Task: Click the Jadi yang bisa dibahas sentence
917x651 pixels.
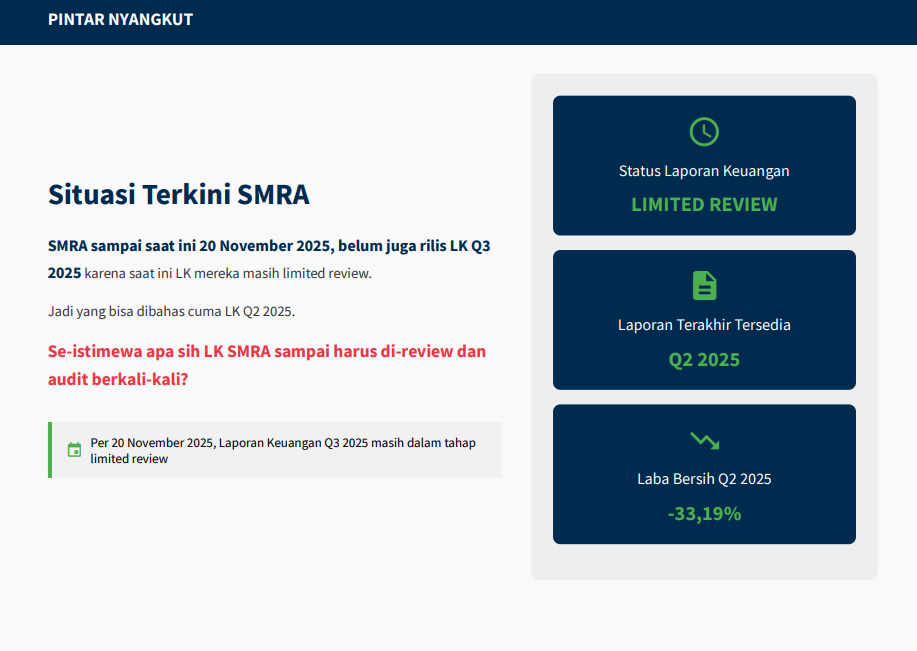Action: pyautogui.click(x=171, y=311)
